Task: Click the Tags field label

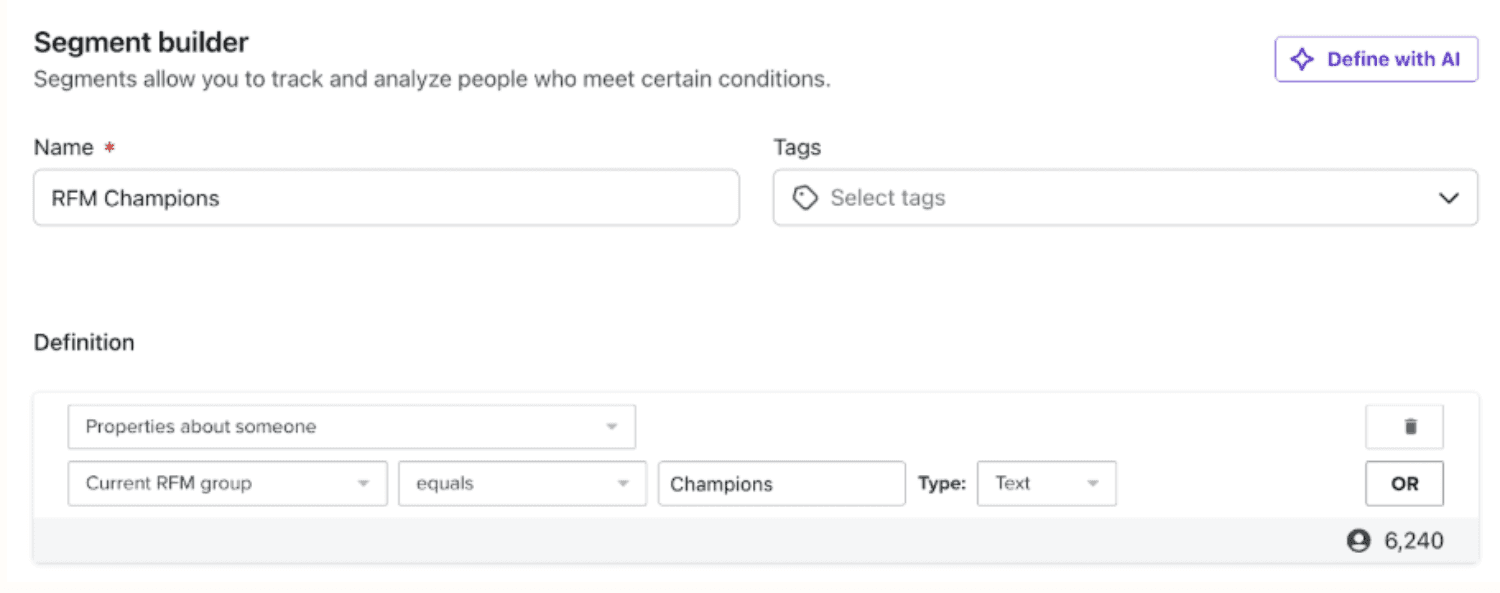Action: (x=797, y=147)
